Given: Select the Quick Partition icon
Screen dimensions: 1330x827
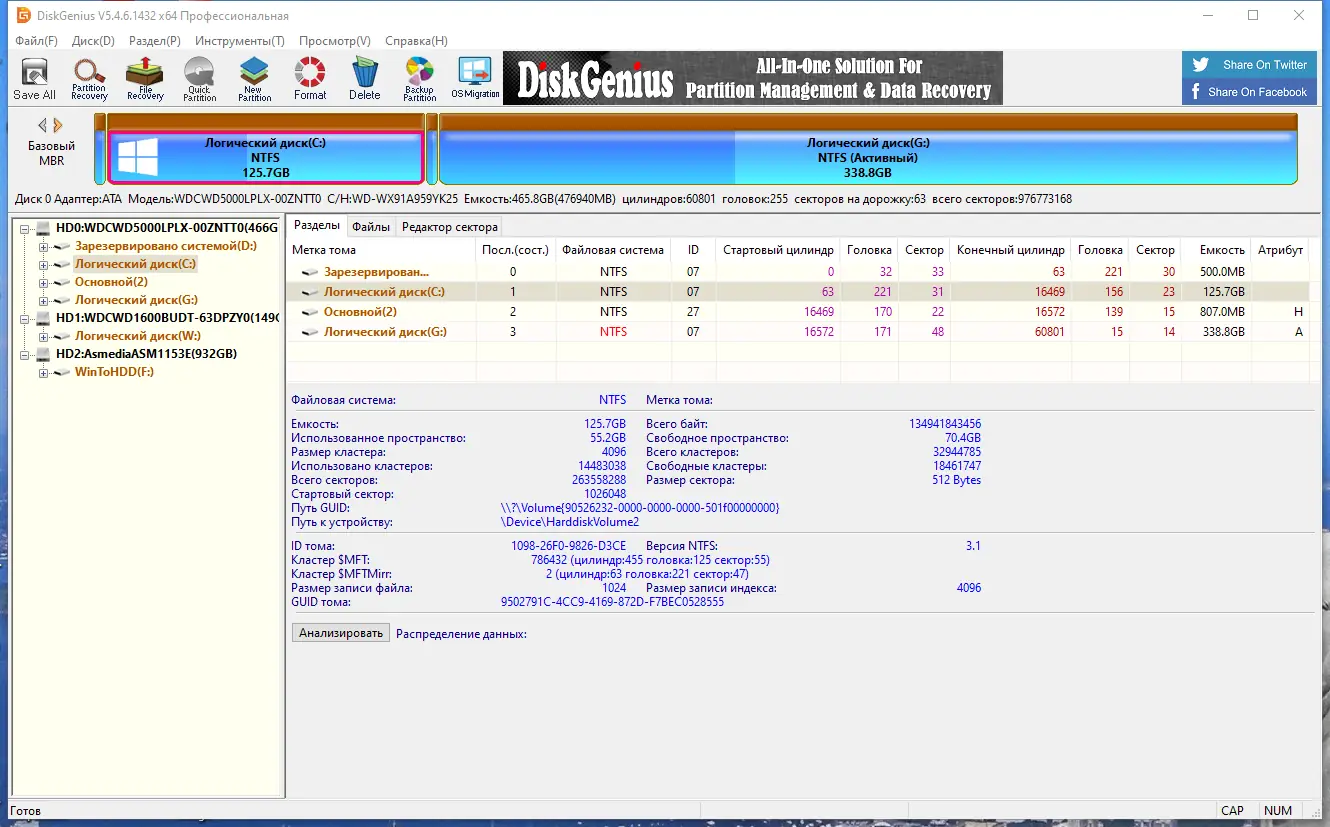Looking at the screenshot, I should tap(199, 79).
